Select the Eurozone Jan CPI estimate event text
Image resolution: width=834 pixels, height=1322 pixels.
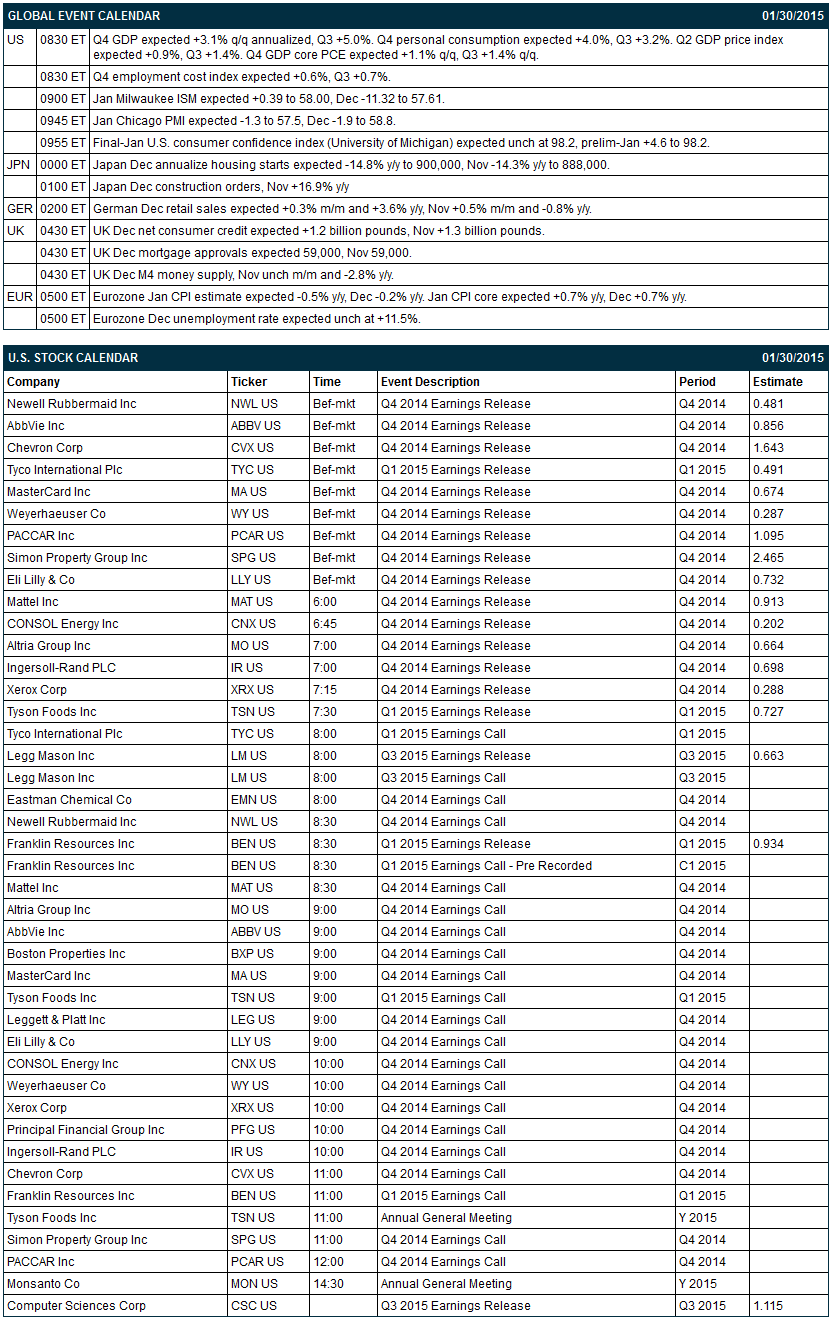(390, 297)
